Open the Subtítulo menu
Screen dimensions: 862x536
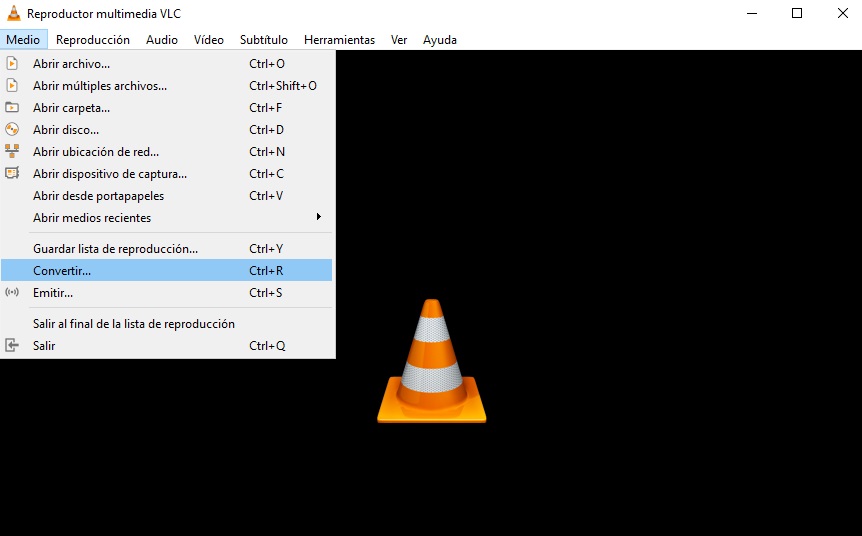(x=264, y=40)
